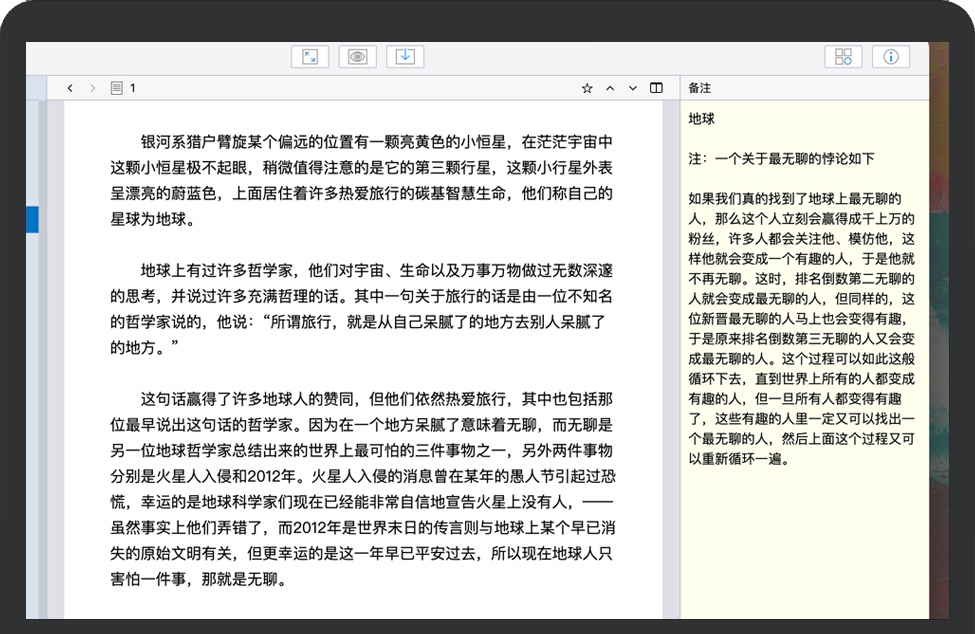Click the star bookmark icon

click(587, 88)
